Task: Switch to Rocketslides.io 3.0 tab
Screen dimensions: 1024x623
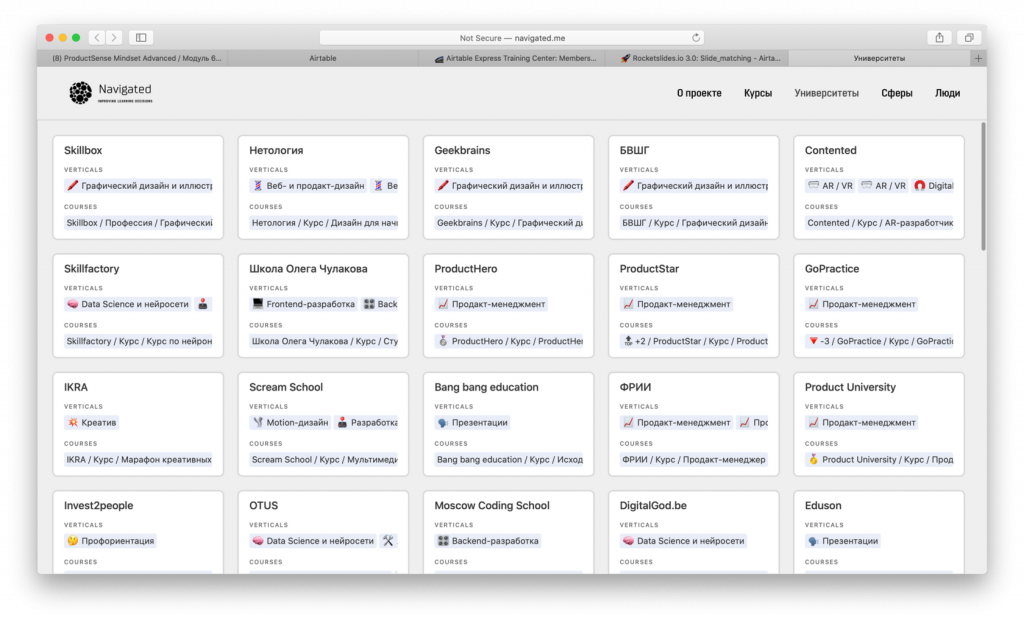Action: tap(699, 58)
